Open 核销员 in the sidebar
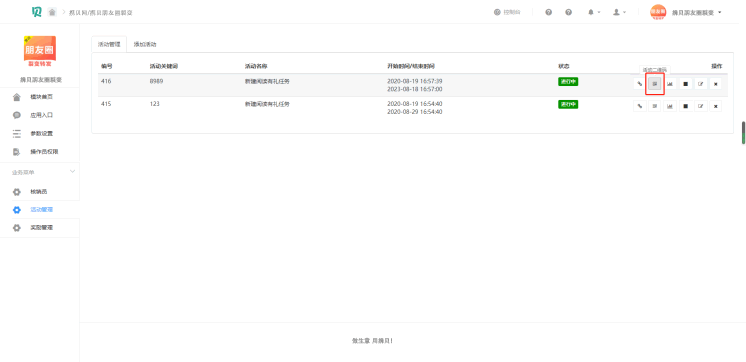The width and height of the screenshot is (746, 362). (x=40, y=192)
